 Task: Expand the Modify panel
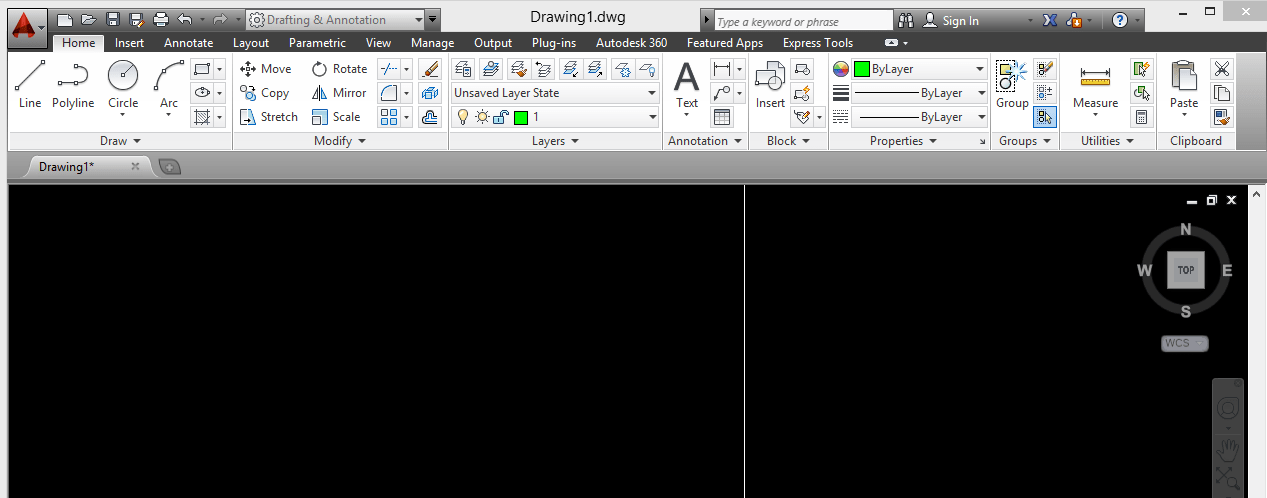pos(340,141)
